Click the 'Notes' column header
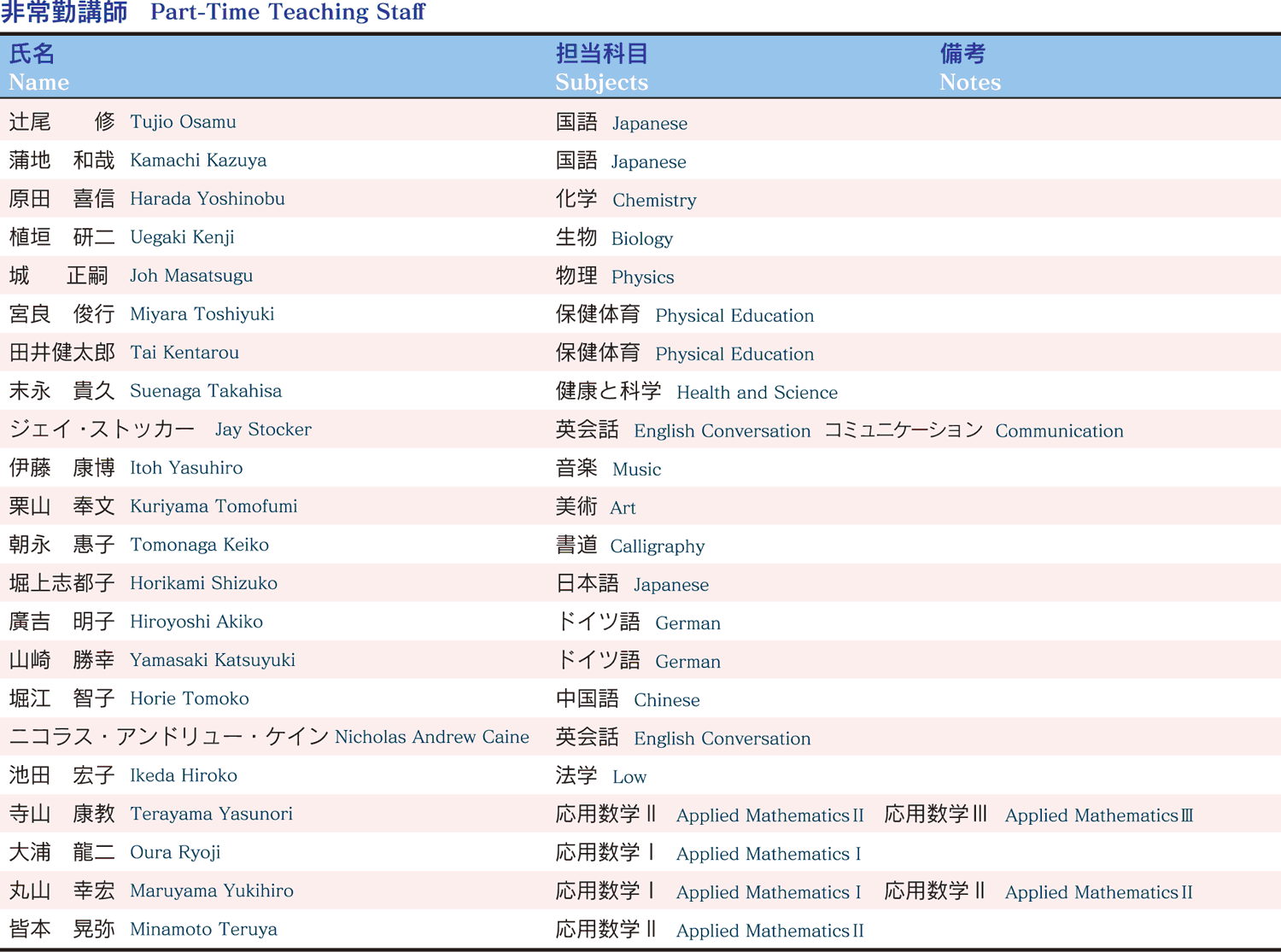 pyautogui.click(x=970, y=82)
